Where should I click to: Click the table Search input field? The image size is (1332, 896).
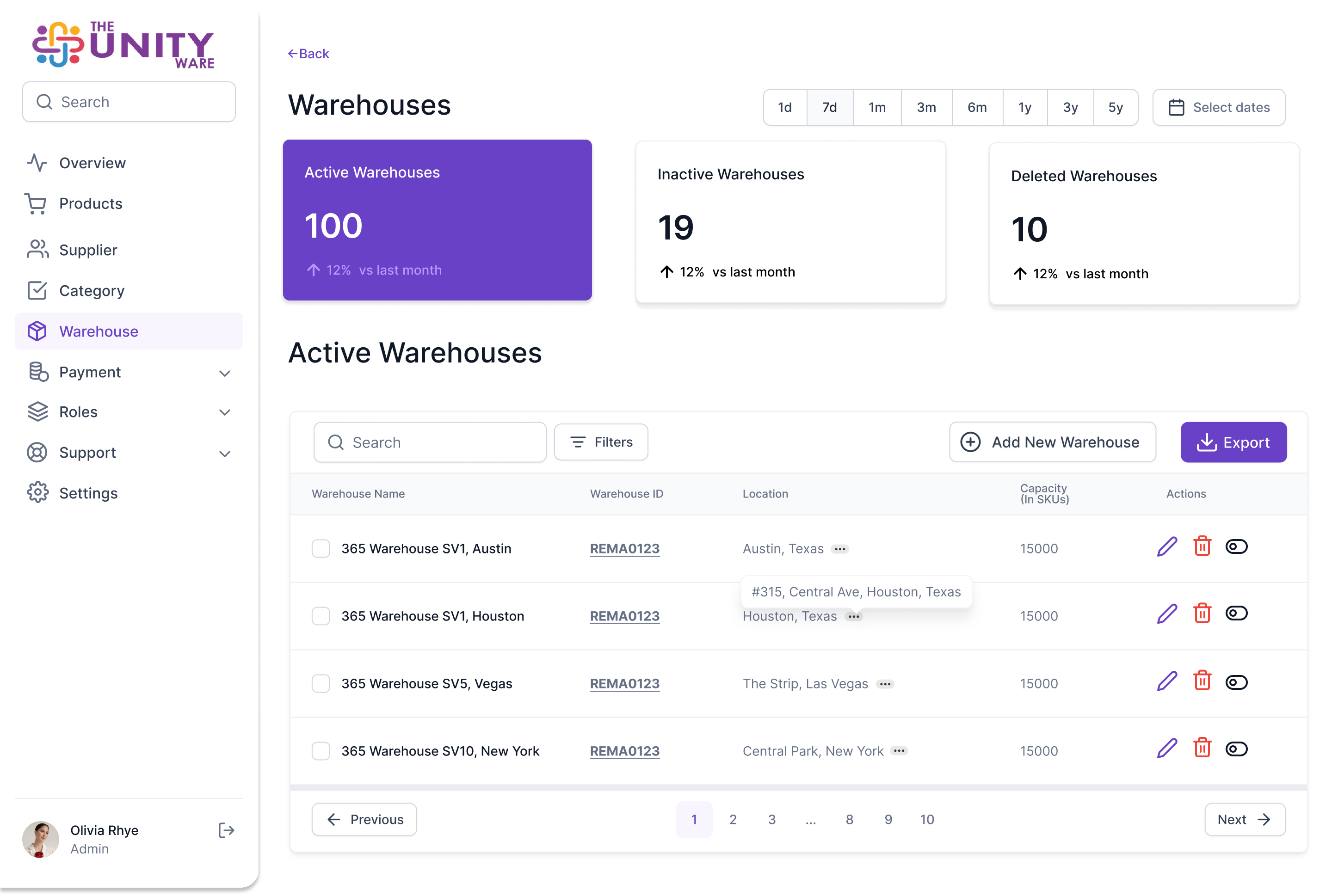click(x=430, y=442)
